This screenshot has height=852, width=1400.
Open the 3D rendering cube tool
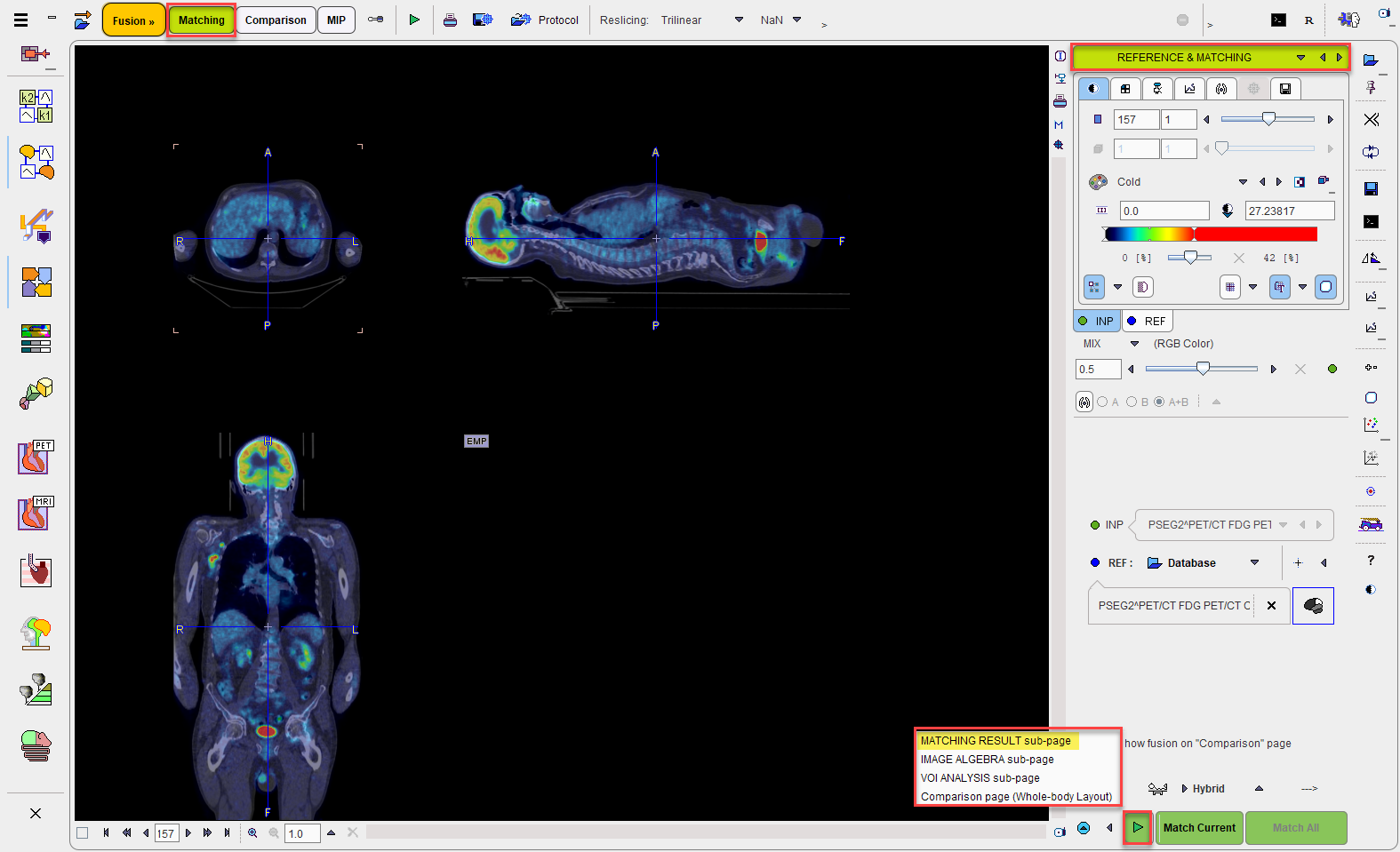point(36,394)
